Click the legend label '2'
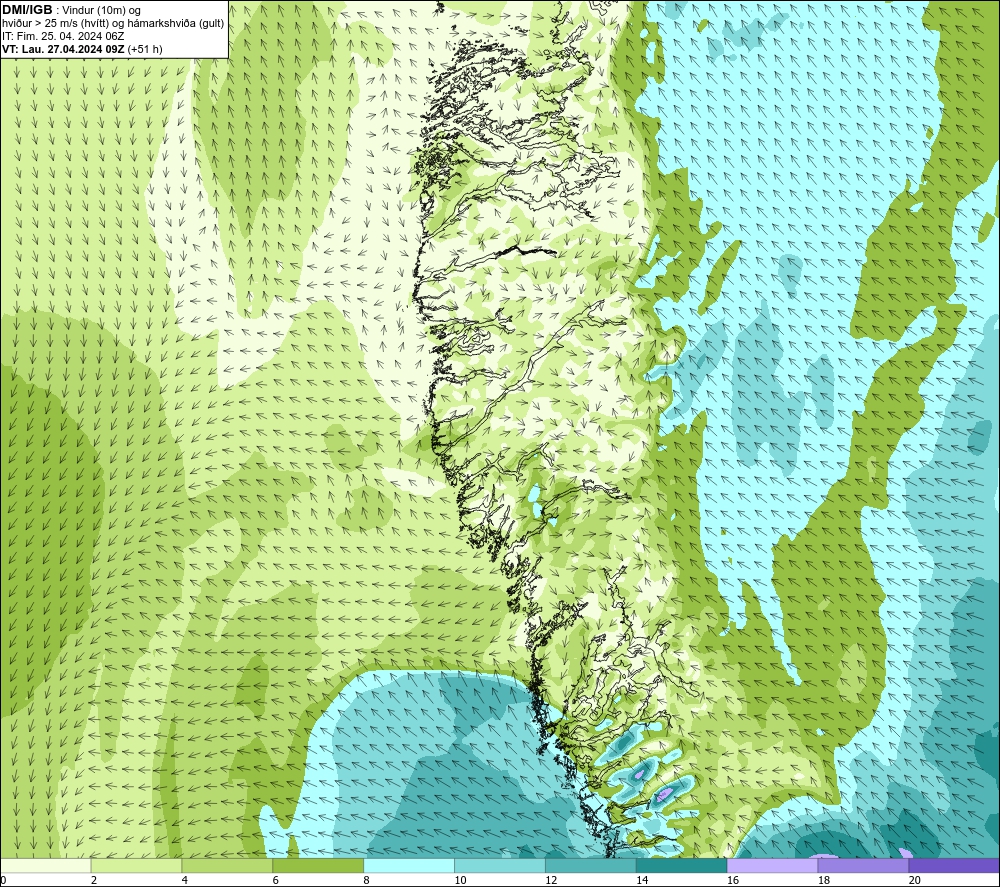 [x=94, y=881]
